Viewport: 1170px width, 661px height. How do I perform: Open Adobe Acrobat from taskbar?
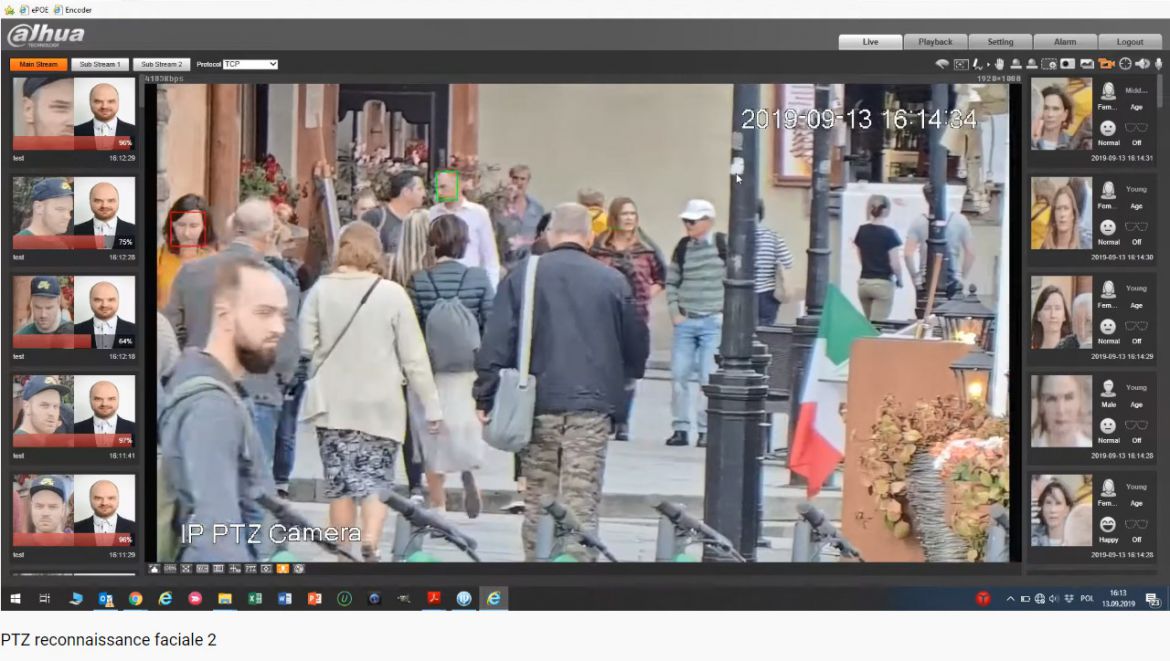click(434, 598)
